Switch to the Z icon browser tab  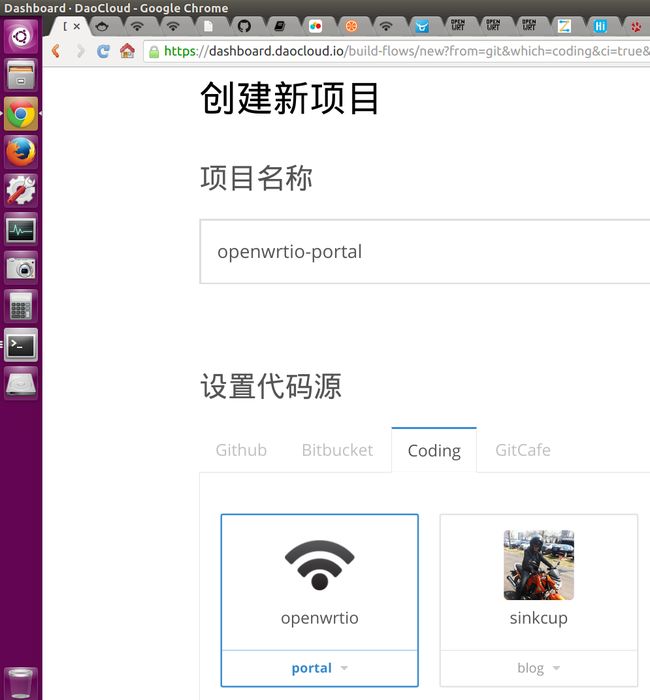(564, 26)
